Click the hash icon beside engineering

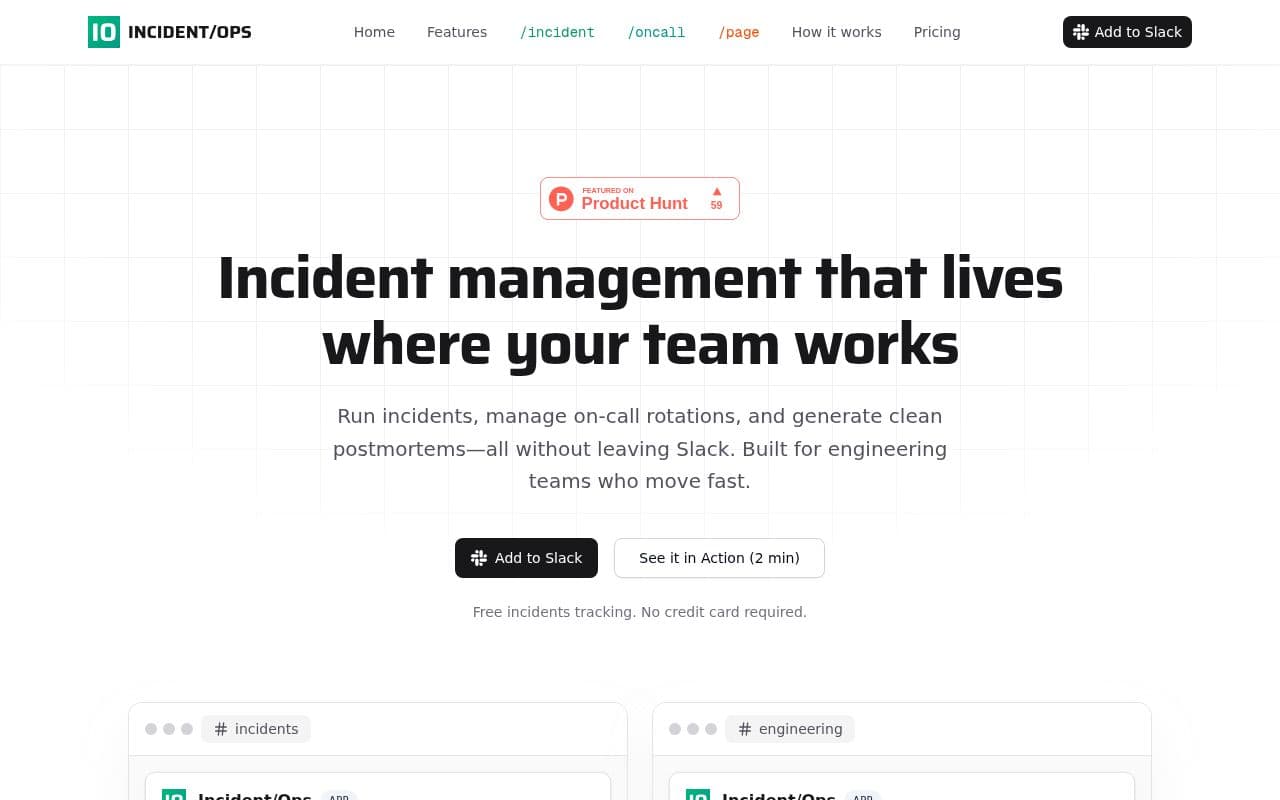click(745, 729)
